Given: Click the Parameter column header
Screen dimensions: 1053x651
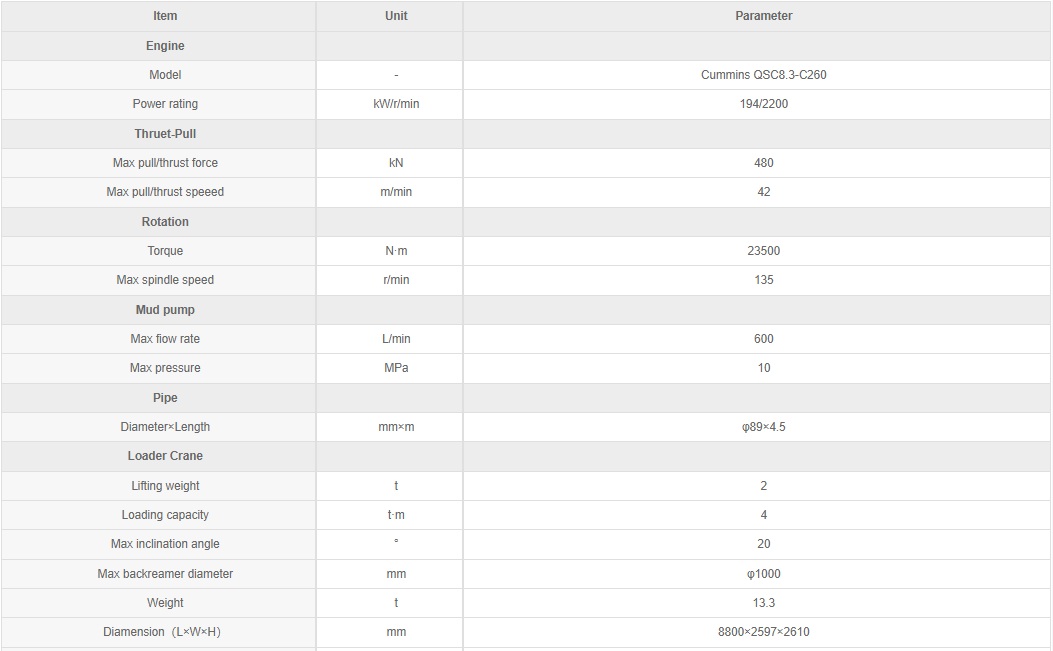Looking at the screenshot, I should 764,16.
